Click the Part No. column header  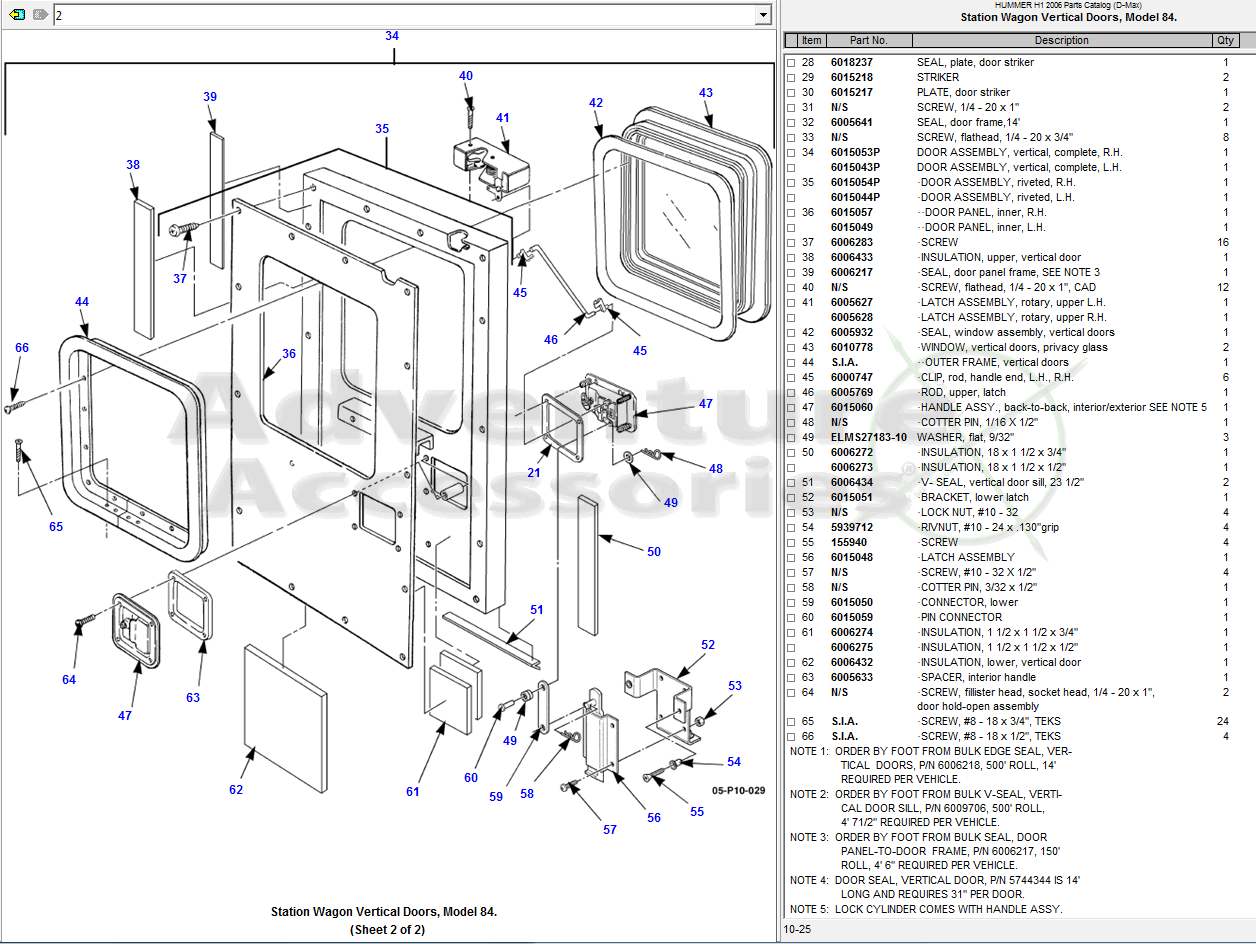point(868,41)
